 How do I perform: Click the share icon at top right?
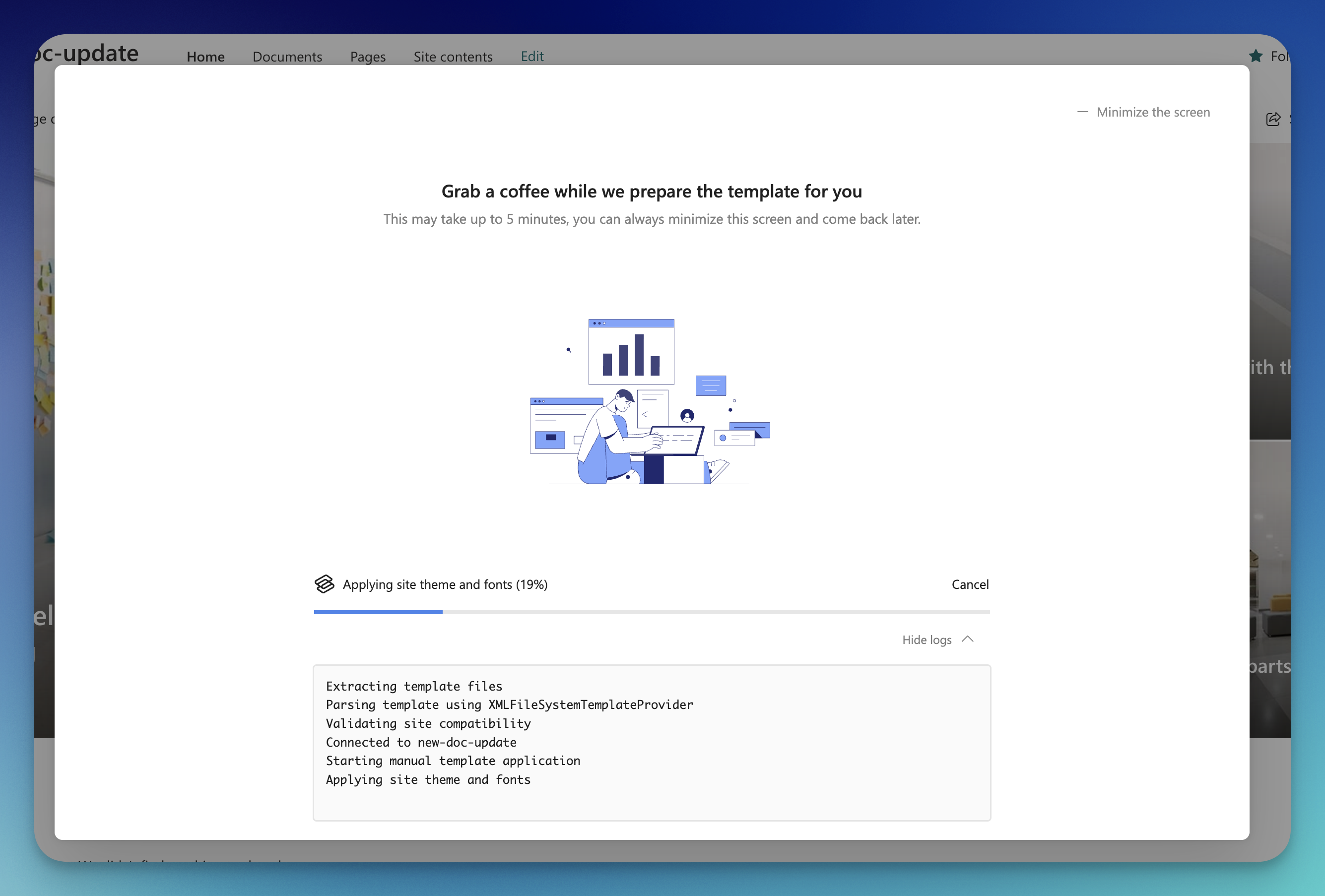point(1273,119)
